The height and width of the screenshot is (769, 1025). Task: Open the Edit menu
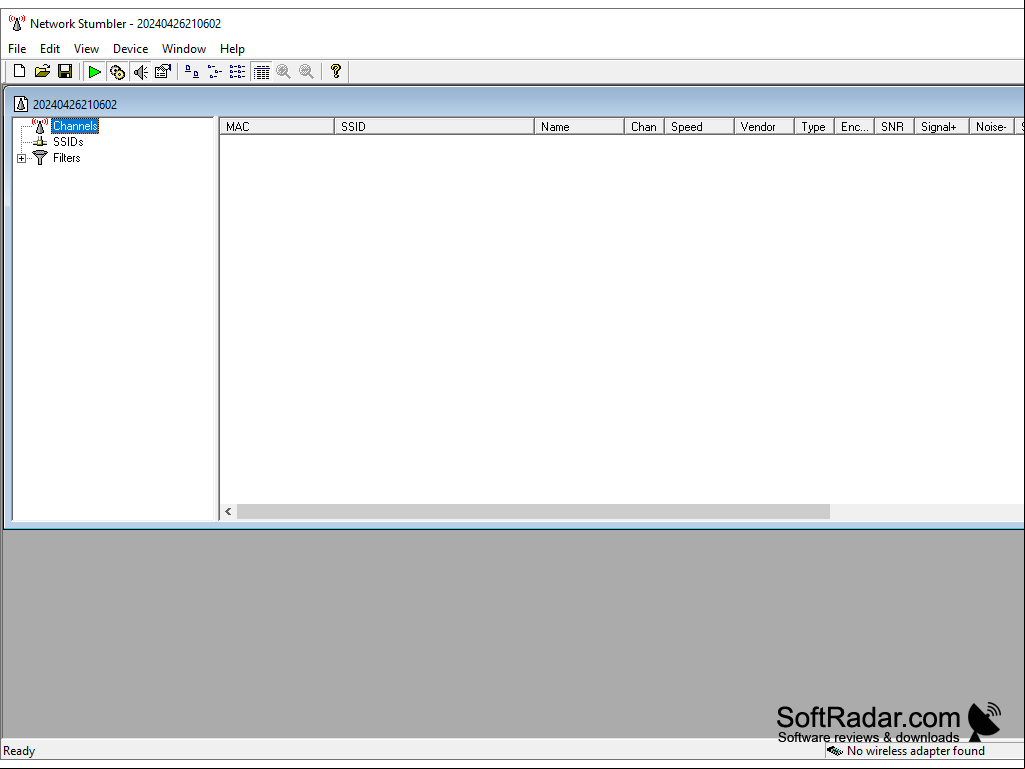(50, 49)
